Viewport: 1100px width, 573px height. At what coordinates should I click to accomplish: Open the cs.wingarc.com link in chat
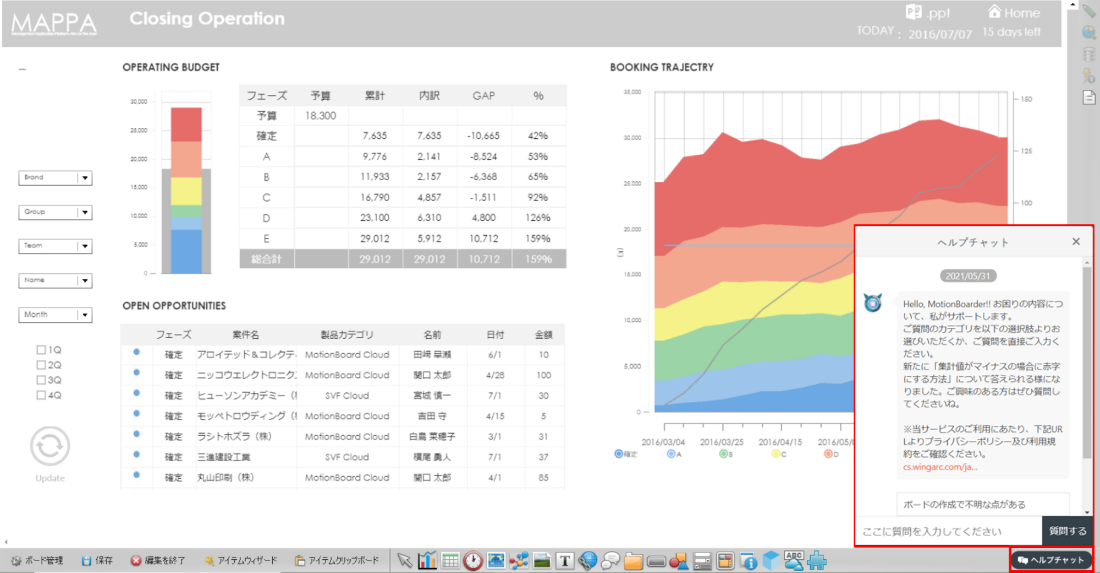tap(940, 466)
